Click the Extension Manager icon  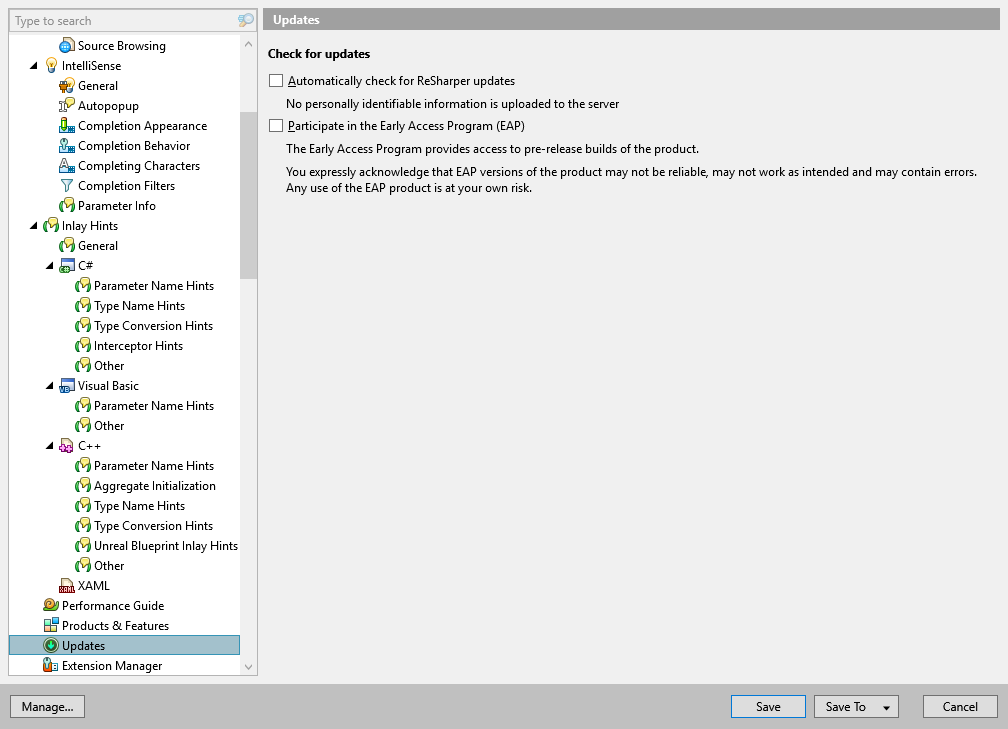pyautogui.click(x=51, y=665)
